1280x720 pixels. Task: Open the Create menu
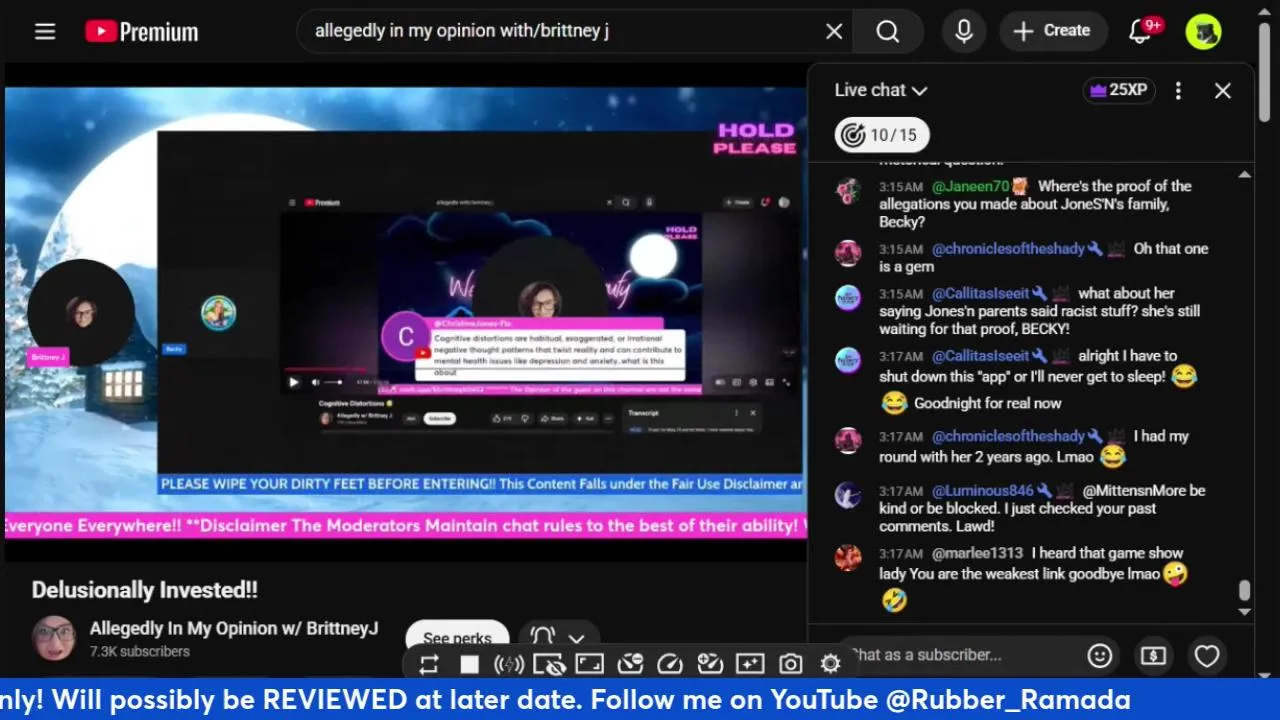[x=1053, y=31]
